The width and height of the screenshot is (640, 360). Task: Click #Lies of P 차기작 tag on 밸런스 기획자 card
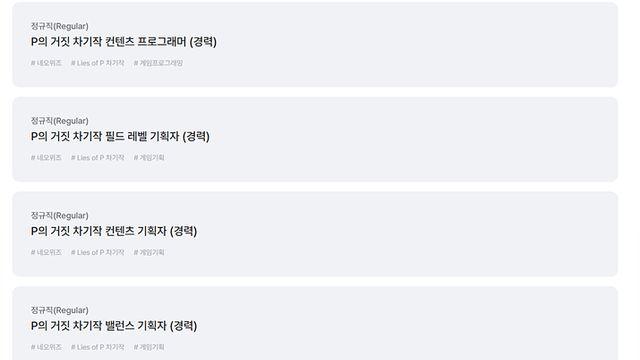pyautogui.click(x=98, y=347)
